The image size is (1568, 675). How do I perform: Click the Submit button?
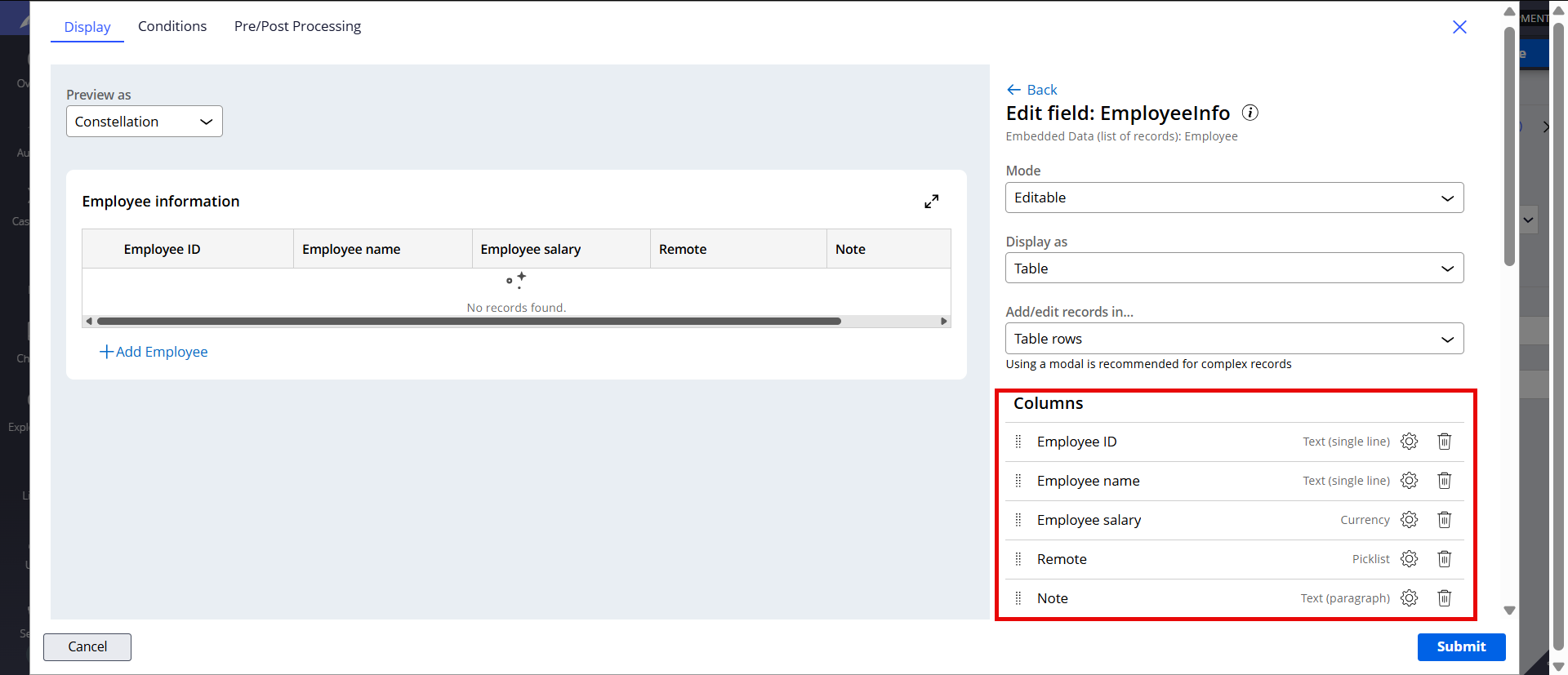click(1461, 646)
